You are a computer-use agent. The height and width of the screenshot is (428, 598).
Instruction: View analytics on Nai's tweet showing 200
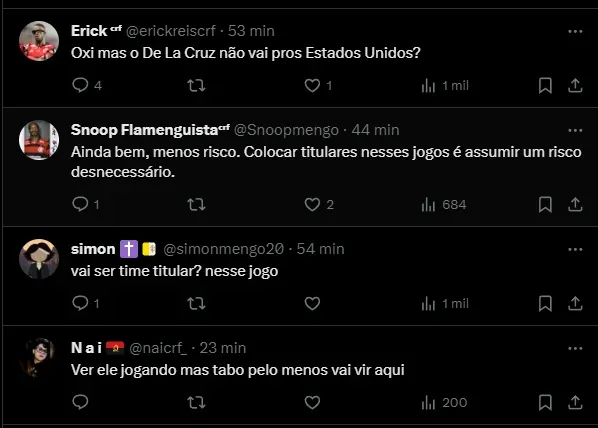(444, 402)
